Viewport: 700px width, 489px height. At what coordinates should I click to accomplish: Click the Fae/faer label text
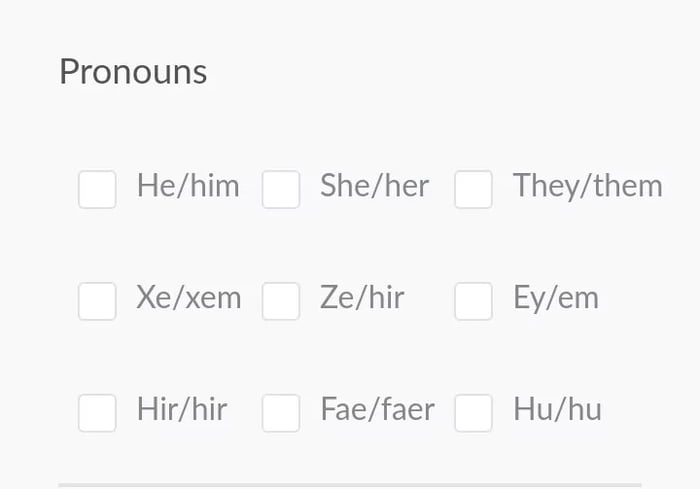coord(377,410)
